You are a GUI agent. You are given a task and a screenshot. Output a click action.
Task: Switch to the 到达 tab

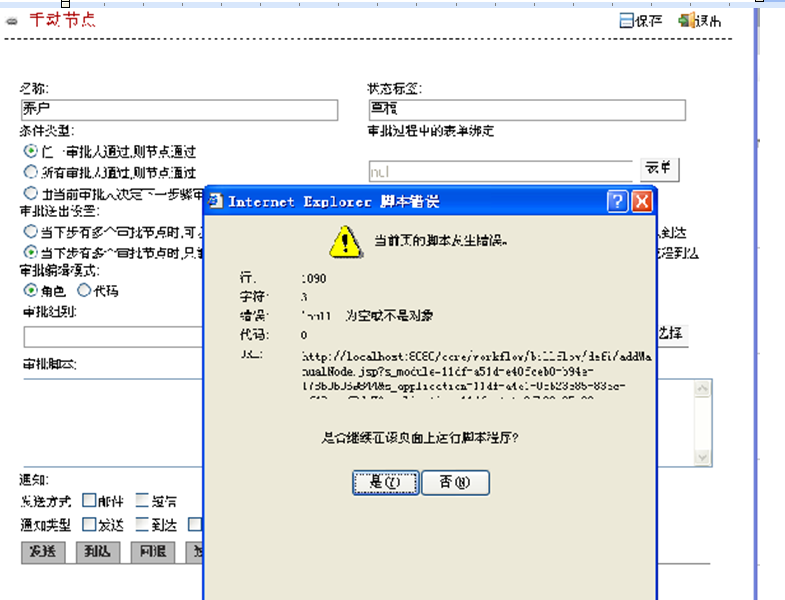click(98, 552)
